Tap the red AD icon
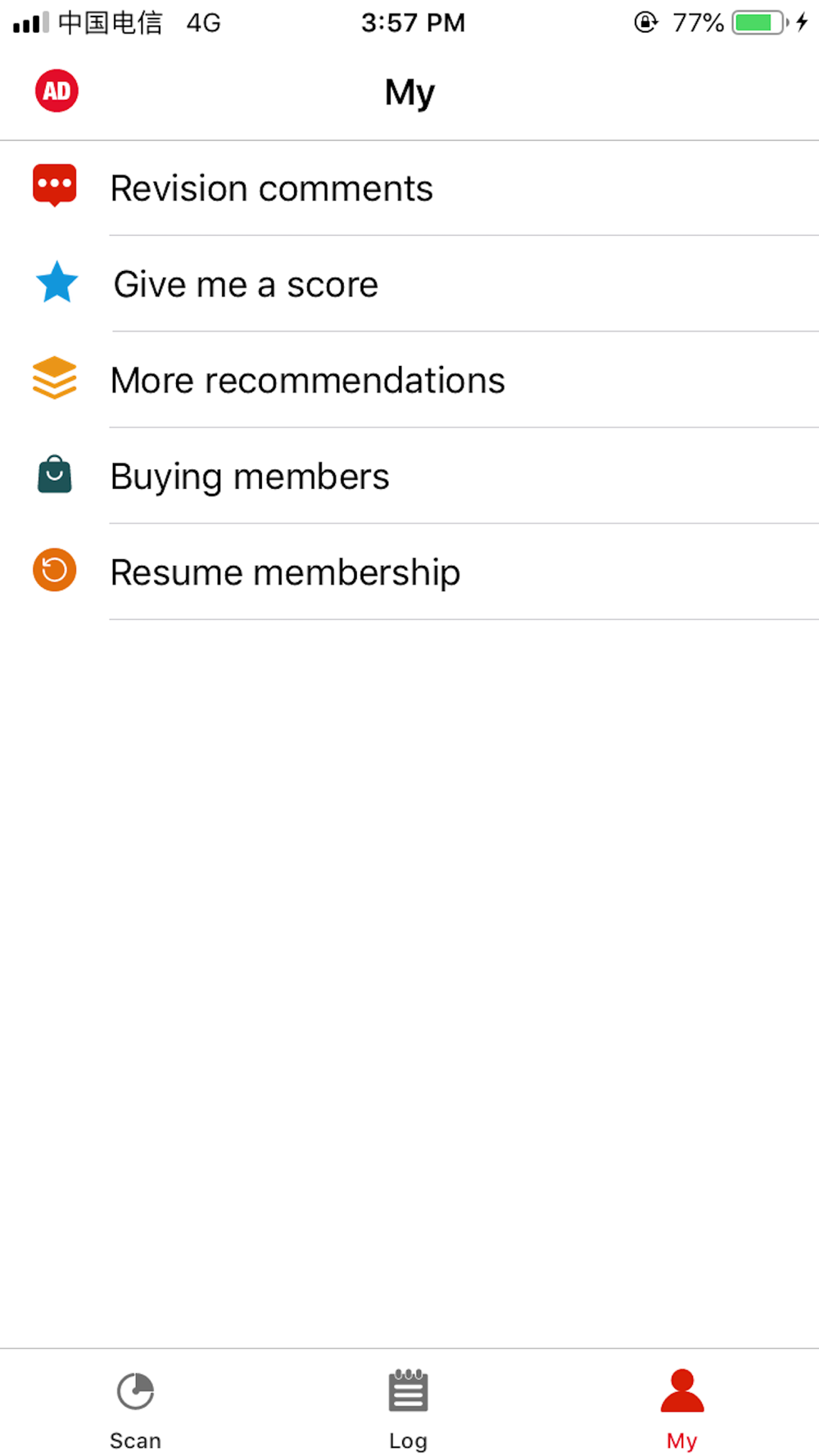 point(57,91)
